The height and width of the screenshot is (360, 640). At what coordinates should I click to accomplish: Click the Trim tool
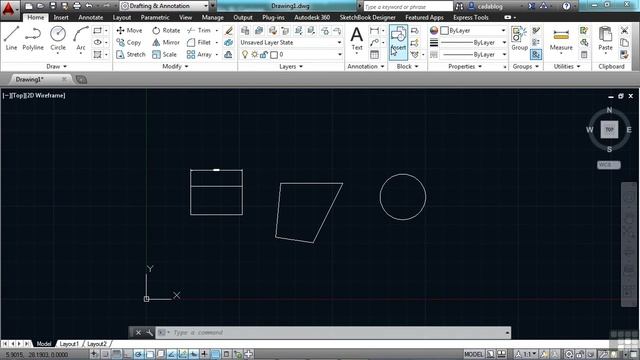[199, 30]
